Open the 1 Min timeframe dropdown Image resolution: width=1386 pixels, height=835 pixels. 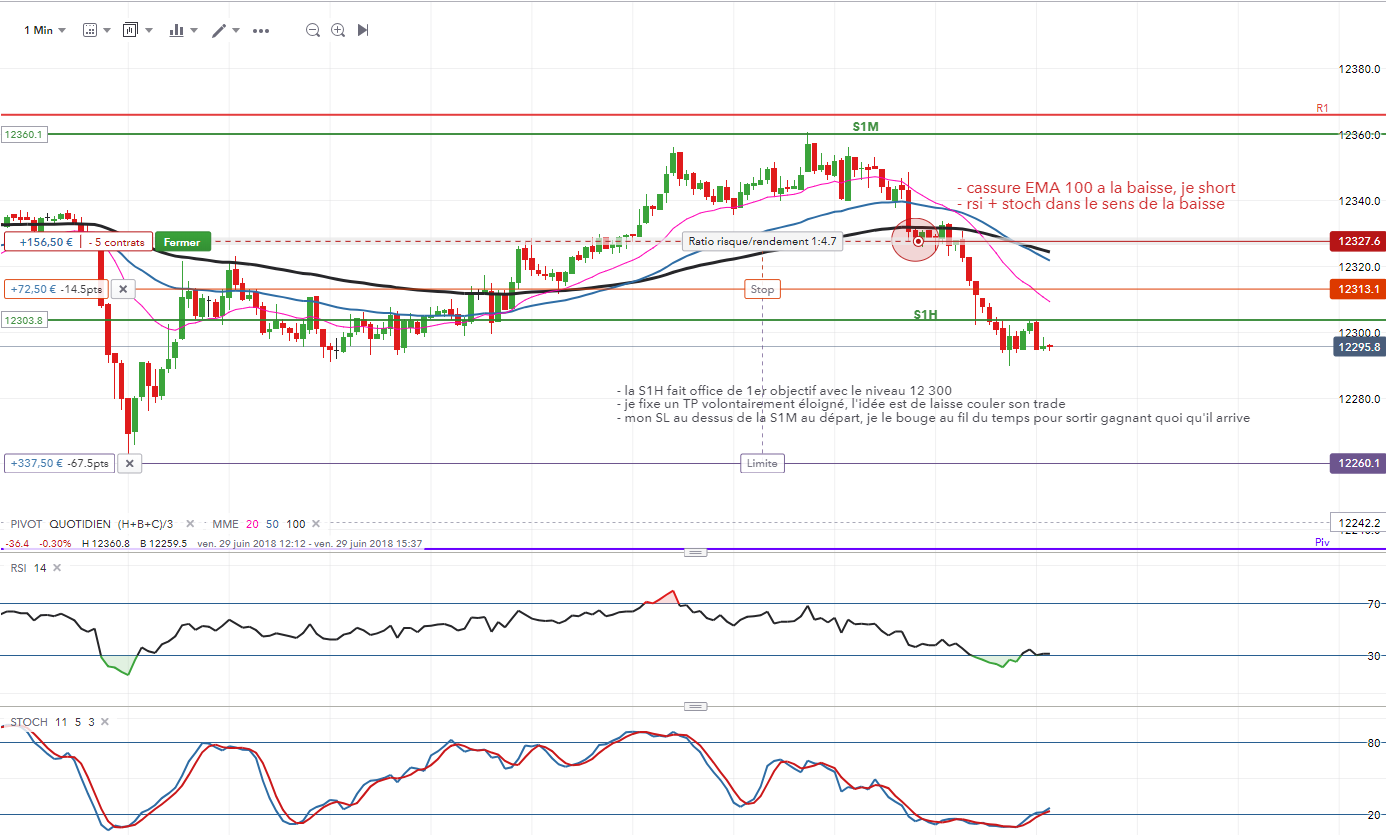(45, 30)
